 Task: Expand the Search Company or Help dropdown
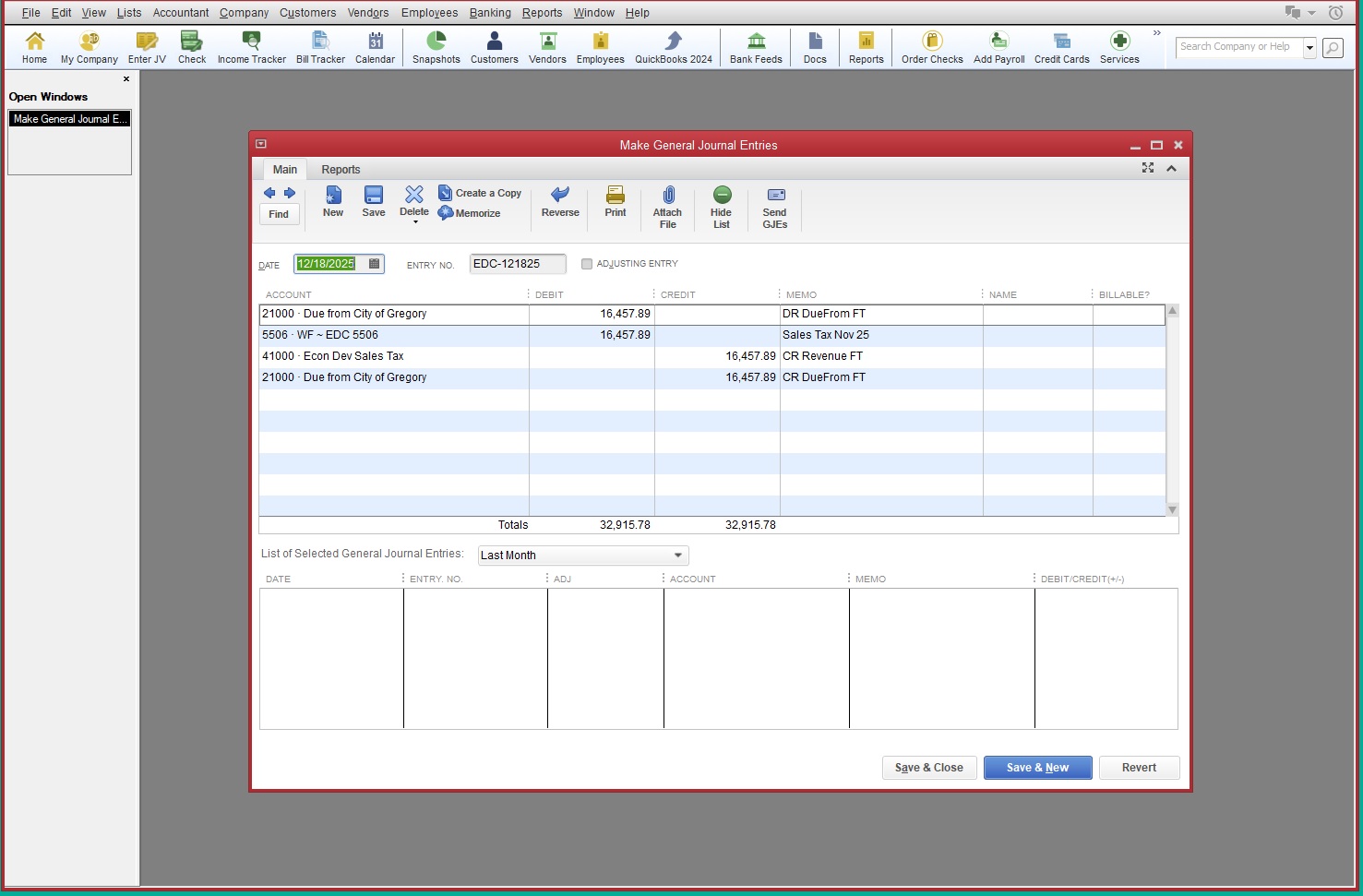click(x=1309, y=47)
